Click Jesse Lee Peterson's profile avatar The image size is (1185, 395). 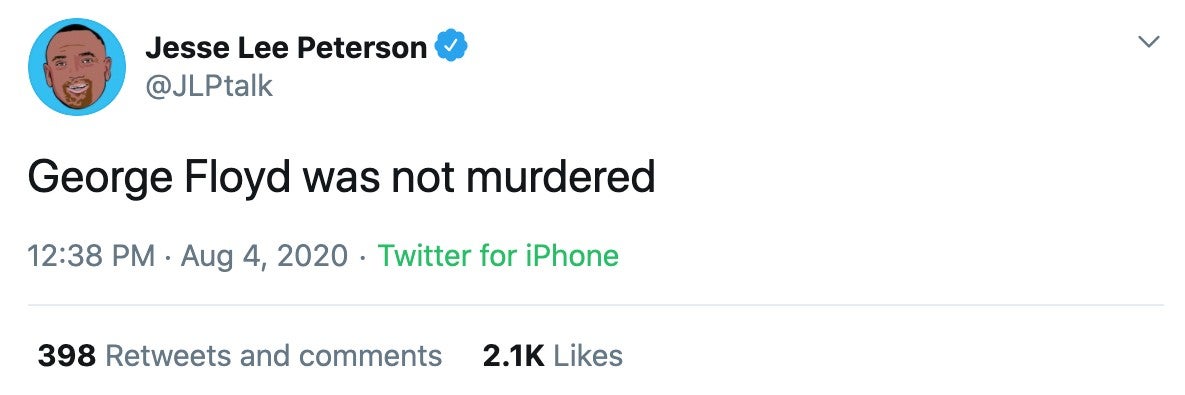(76, 66)
